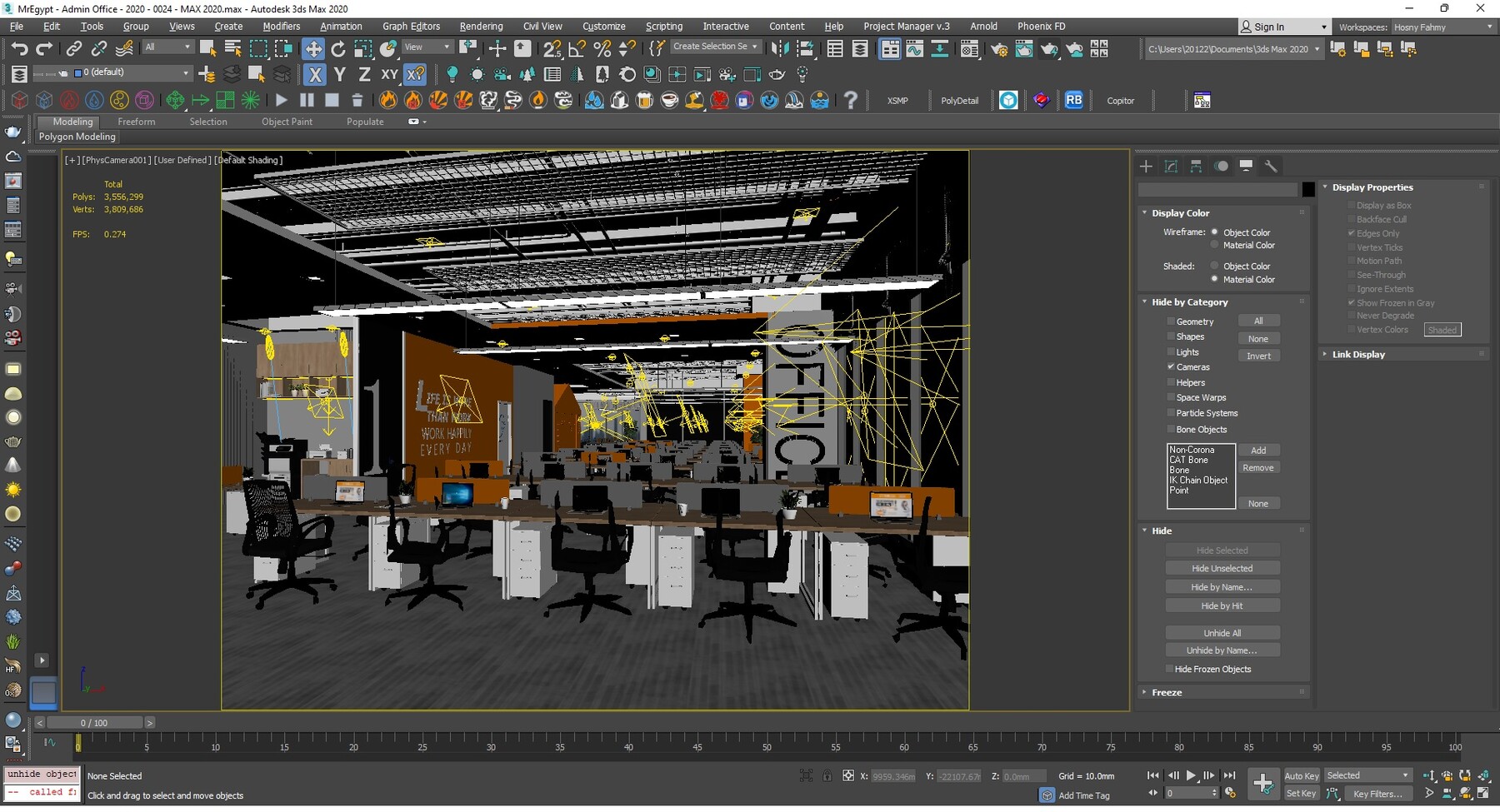Click the Unhide All button
Viewport: 1500px width, 812px height.
coord(1222,633)
